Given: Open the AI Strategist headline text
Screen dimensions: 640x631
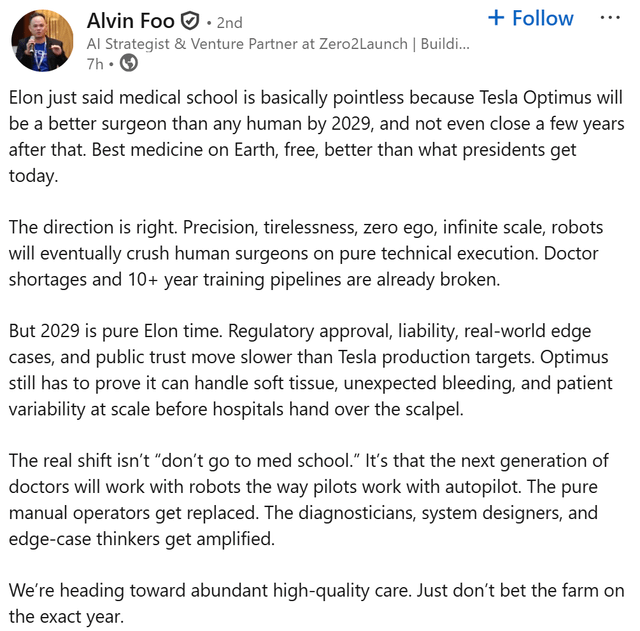Looking at the screenshot, I should [x=278, y=44].
